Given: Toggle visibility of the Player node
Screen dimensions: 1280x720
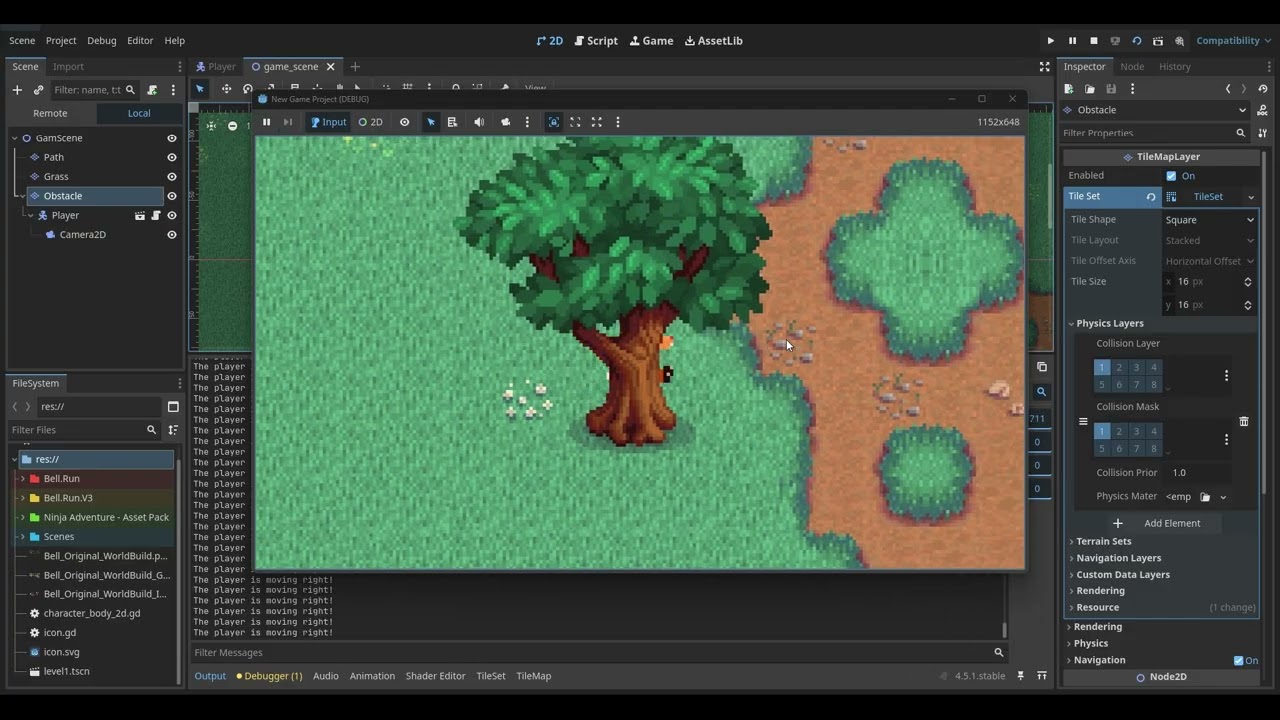Looking at the screenshot, I should point(172,215).
